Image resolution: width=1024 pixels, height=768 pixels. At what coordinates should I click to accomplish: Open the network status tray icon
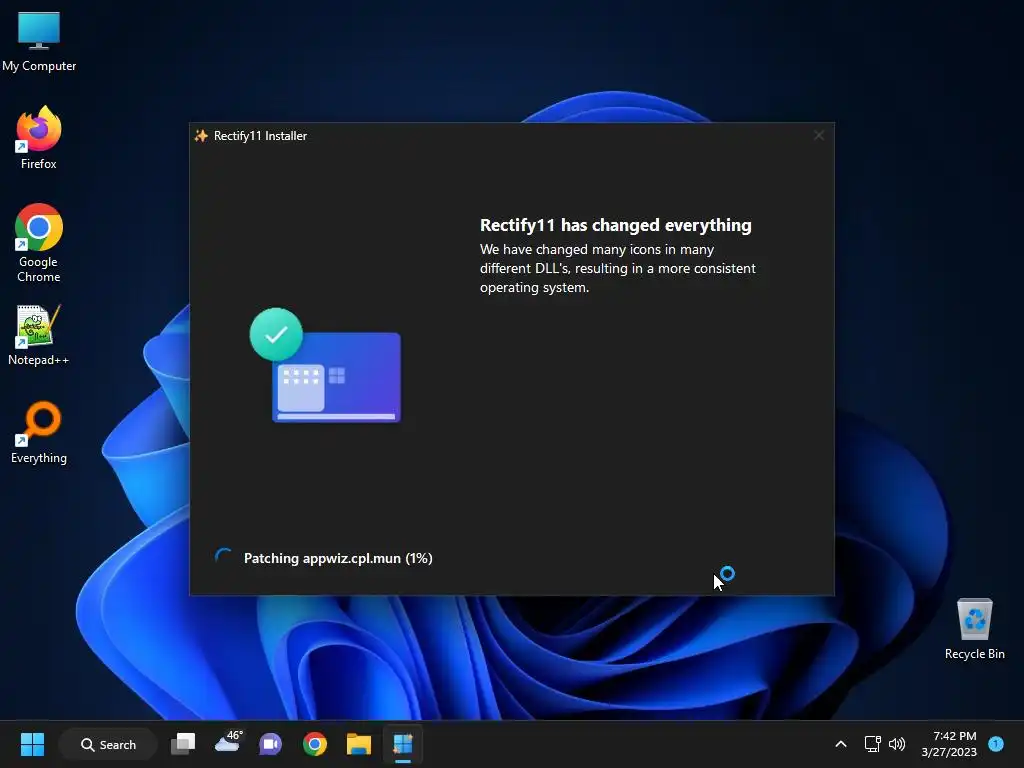point(872,744)
